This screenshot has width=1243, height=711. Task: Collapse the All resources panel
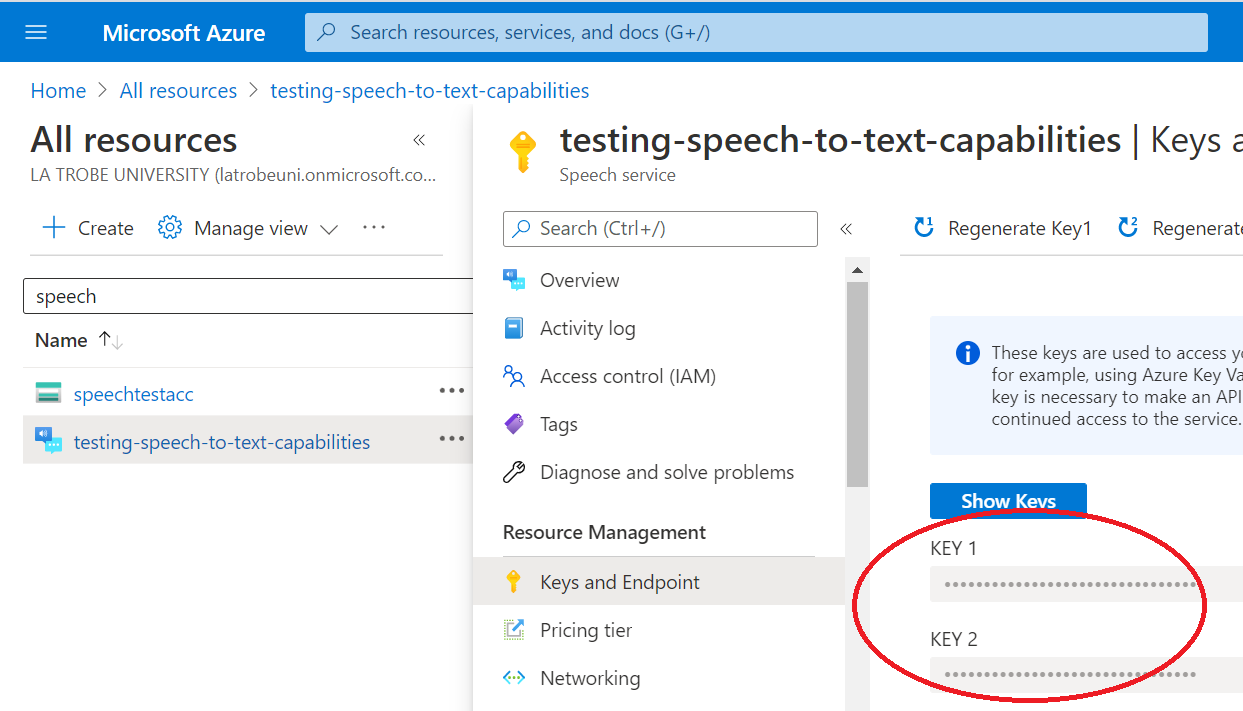[x=420, y=140]
